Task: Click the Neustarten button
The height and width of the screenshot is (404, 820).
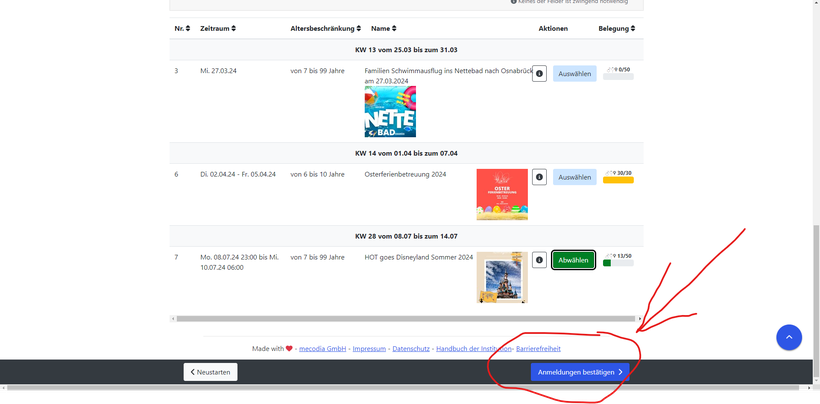Action: 210,372
